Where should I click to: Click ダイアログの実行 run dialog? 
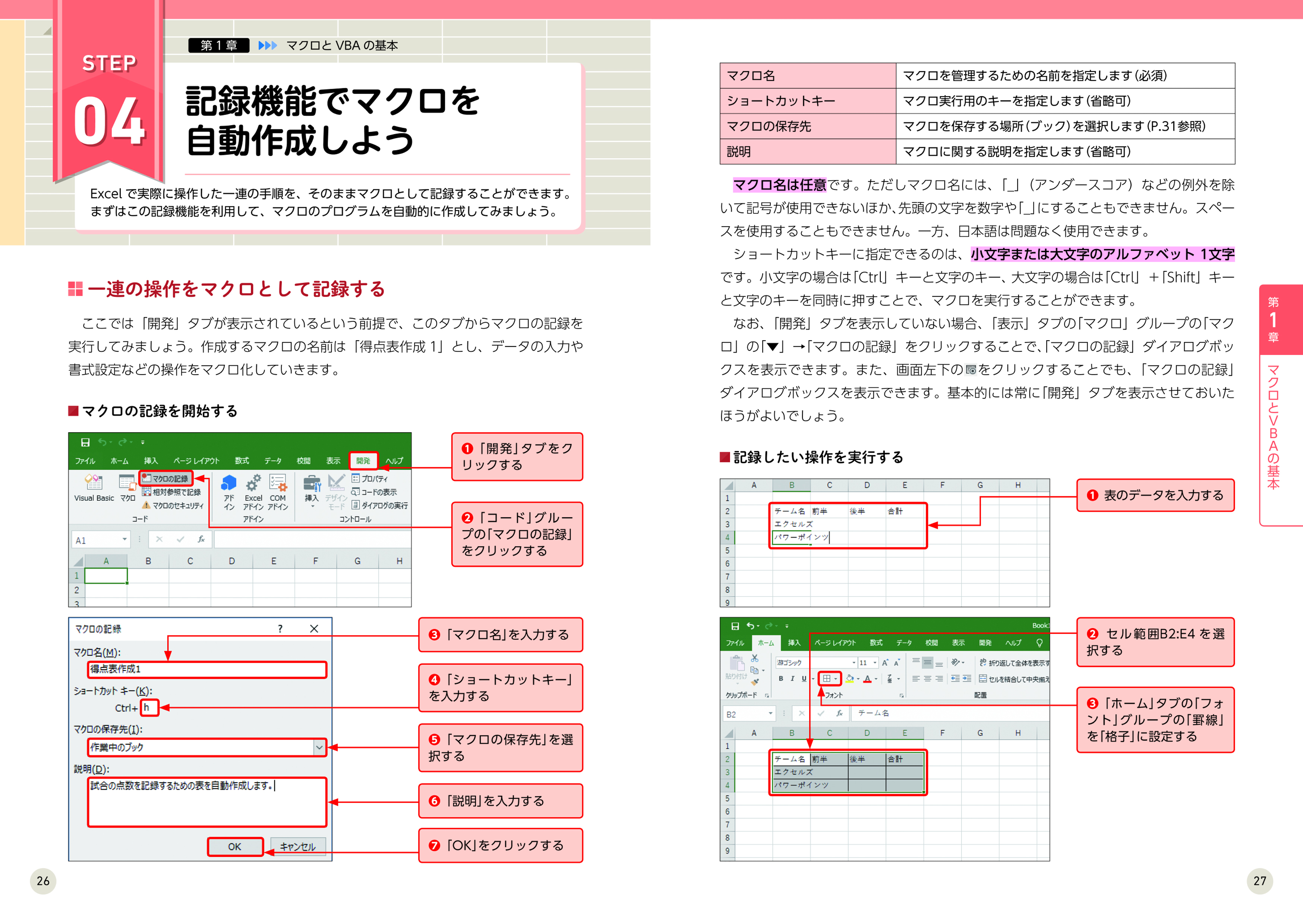click(379, 505)
